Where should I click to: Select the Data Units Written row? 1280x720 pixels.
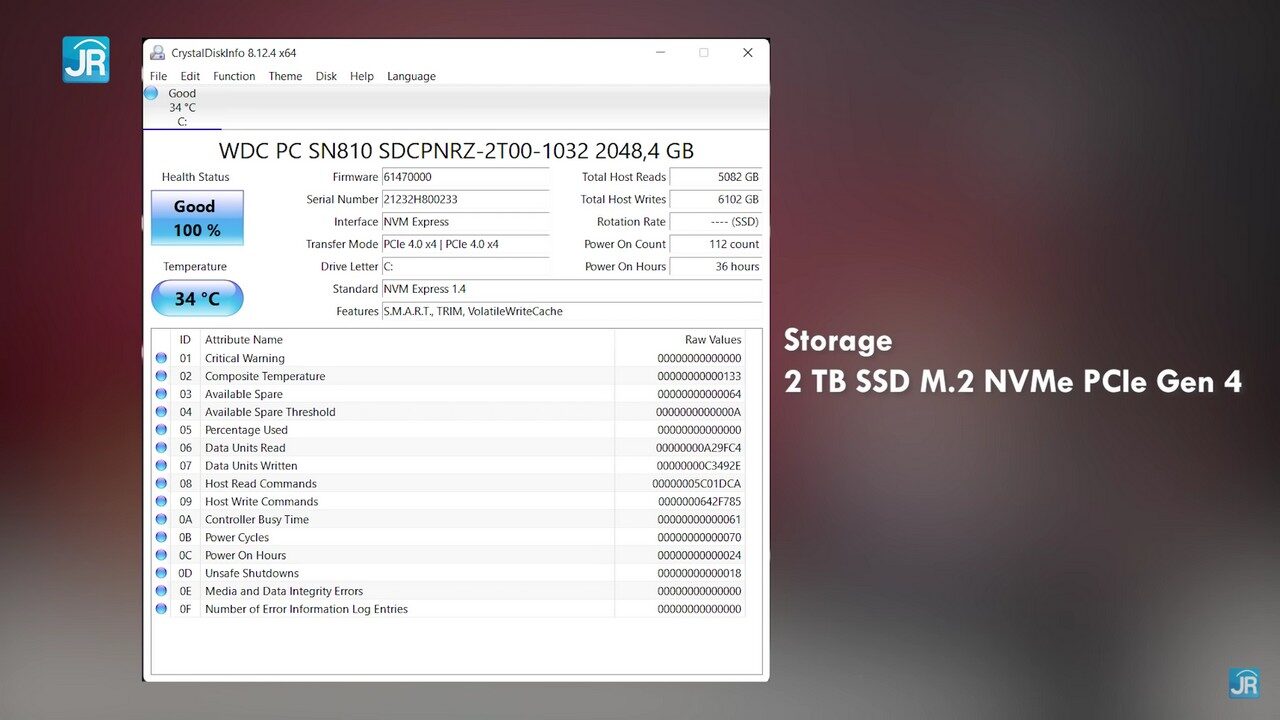coord(400,466)
